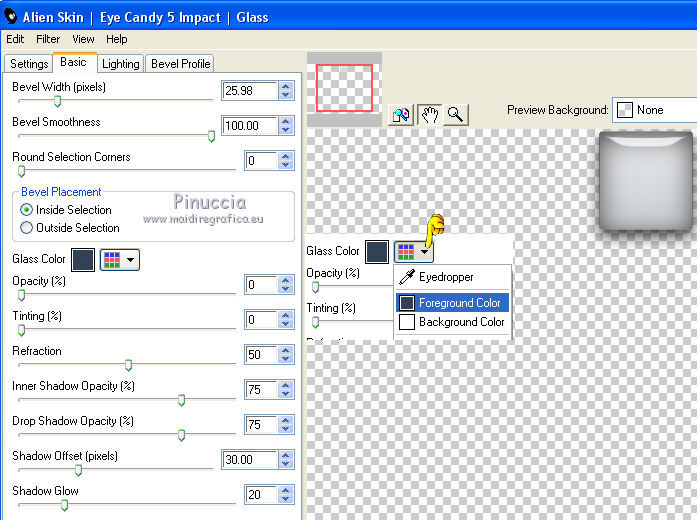Screen dimensions: 697x520
Task: Open Glass Color palette dropdown in Basic panel
Action: [120, 260]
